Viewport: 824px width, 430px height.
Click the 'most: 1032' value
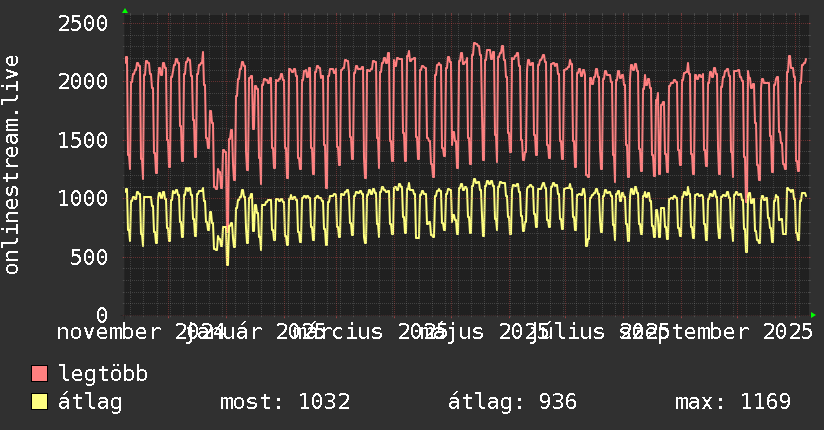pyautogui.click(x=285, y=402)
